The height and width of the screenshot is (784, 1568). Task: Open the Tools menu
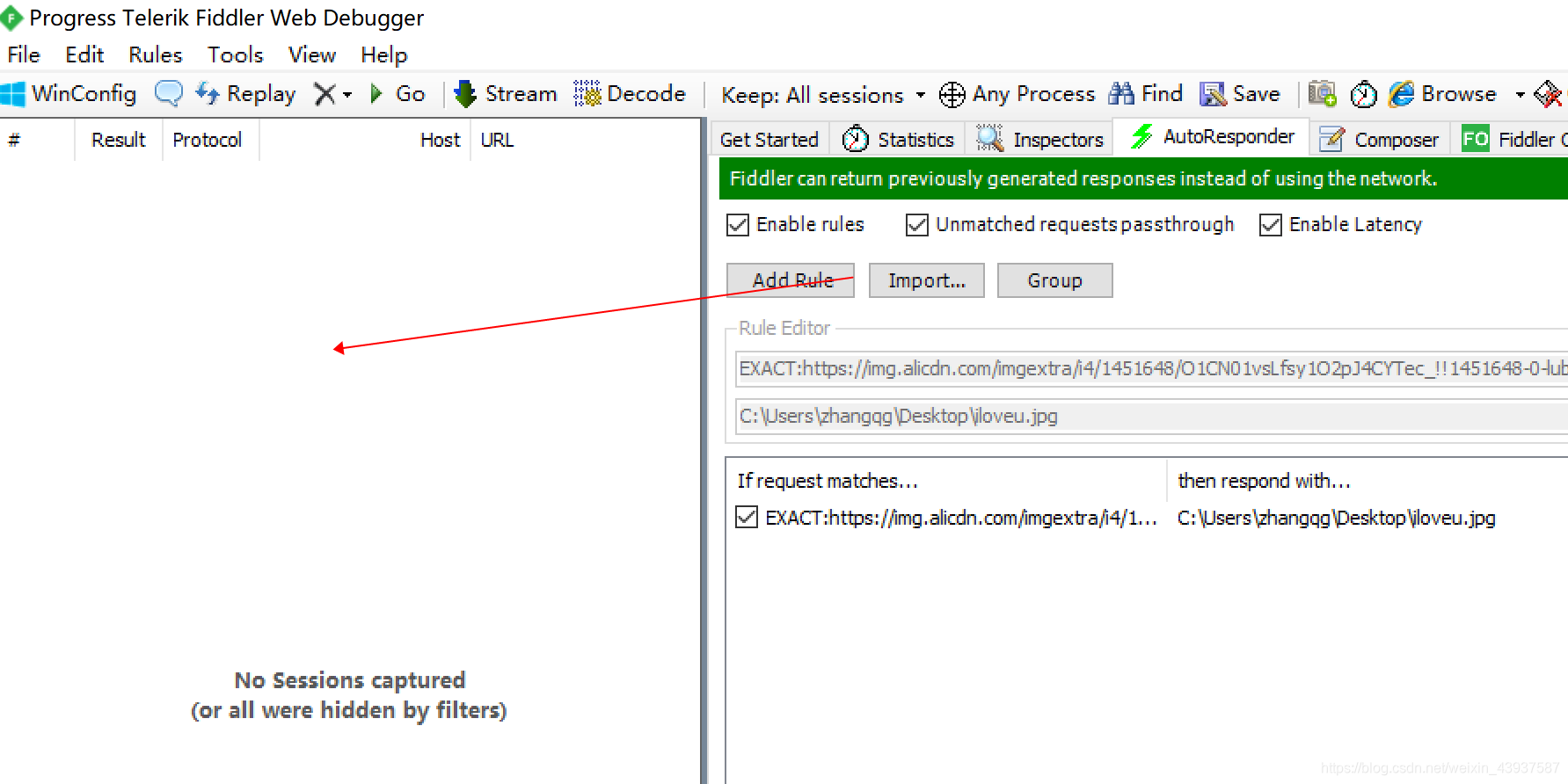(236, 55)
